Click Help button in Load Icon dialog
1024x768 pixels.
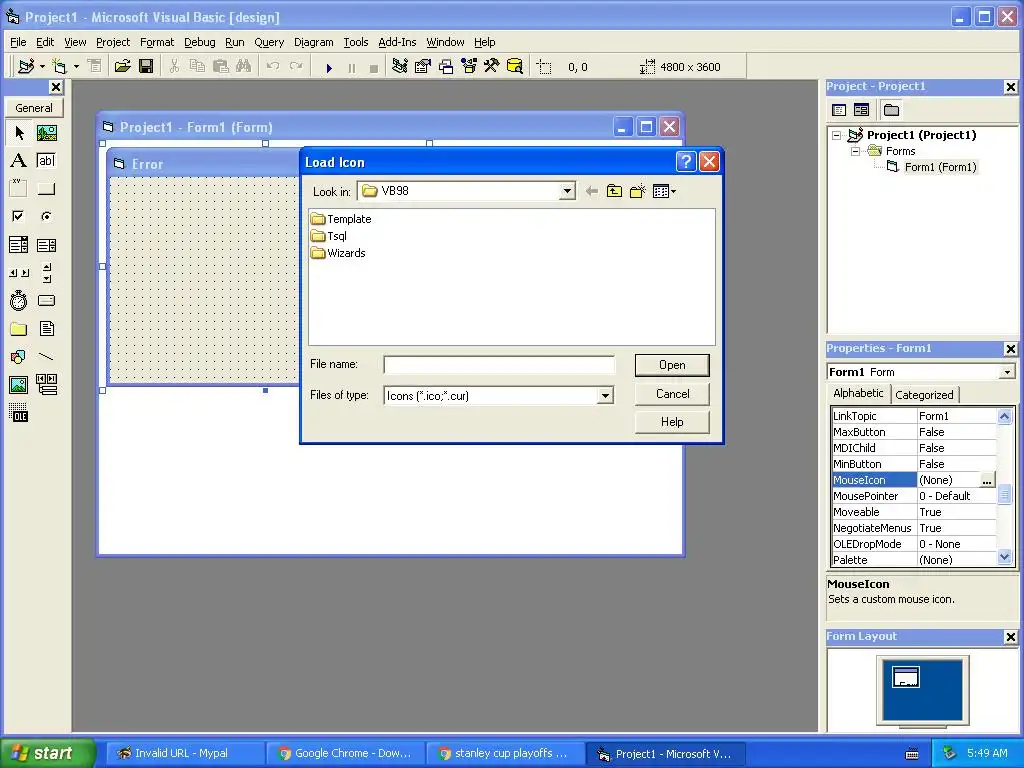(672, 422)
